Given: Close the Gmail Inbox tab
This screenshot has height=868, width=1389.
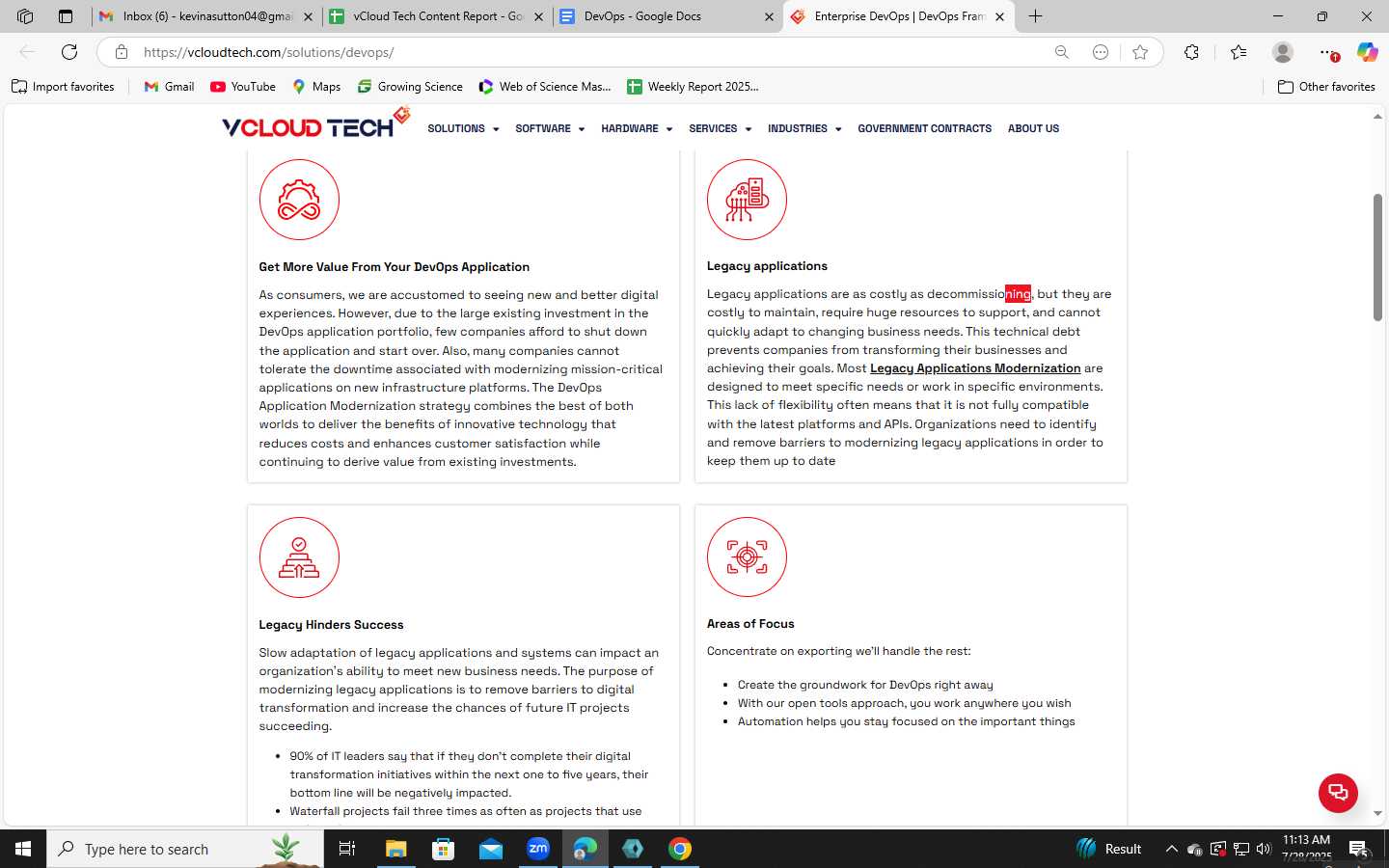Looking at the screenshot, I should point(308,16).
